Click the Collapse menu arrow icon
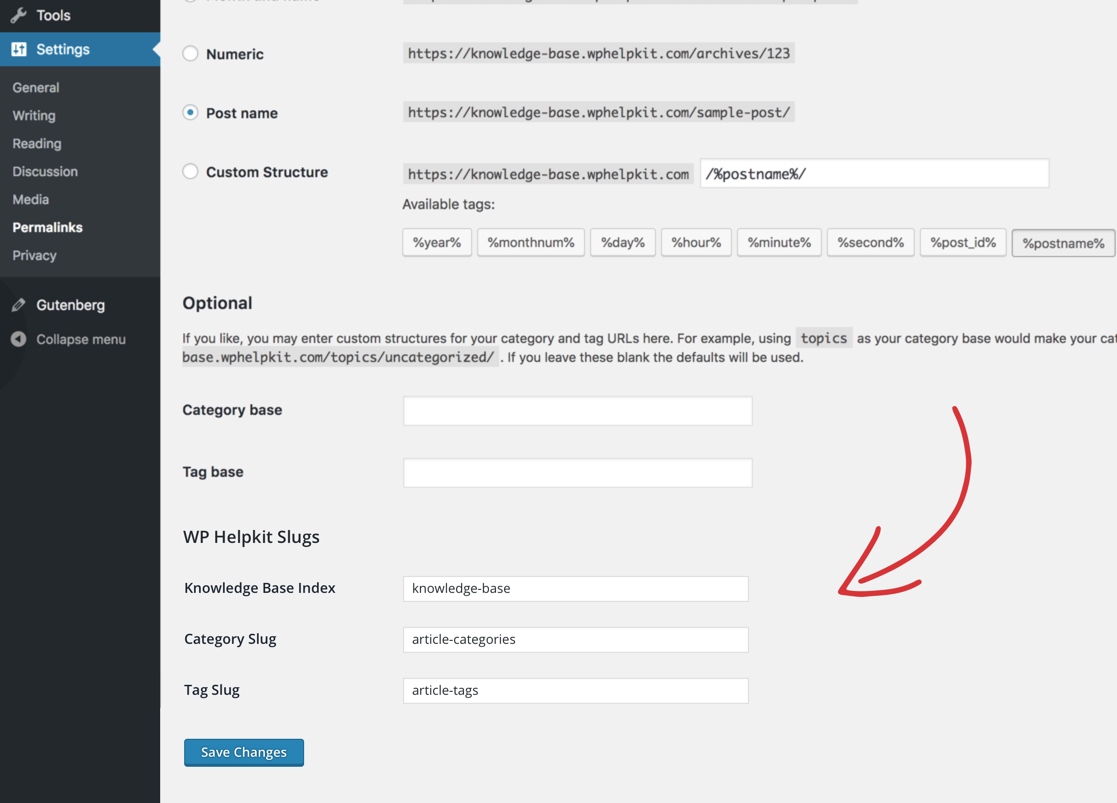The width and height of the screenshot is (1117, 803). [x=19, y=339]
